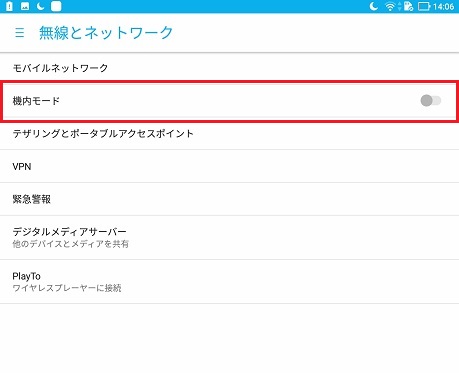Open the hamburger navigation menu
Screen dimensions: 459x373
[x=19, y=33]
